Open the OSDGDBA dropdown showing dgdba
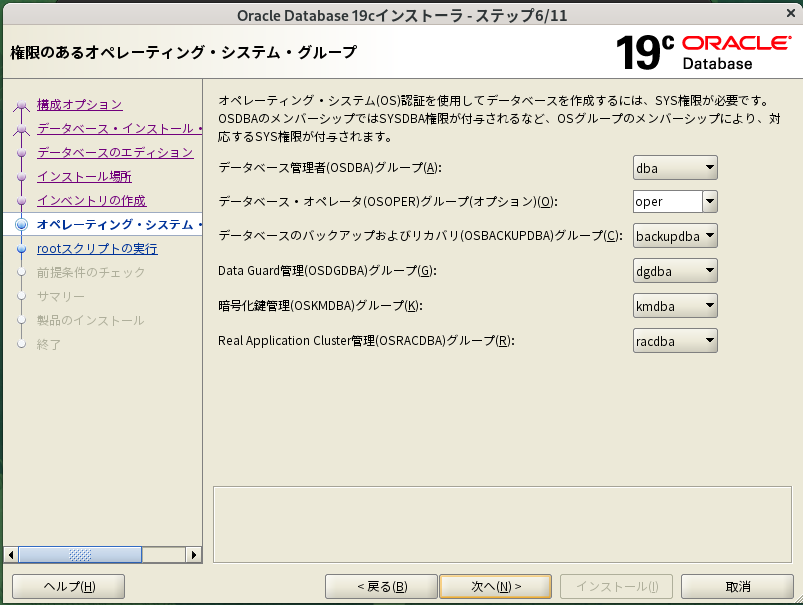The height and width of the screenshot is (605, 803). pyautogui.click(x=675, y=270)
